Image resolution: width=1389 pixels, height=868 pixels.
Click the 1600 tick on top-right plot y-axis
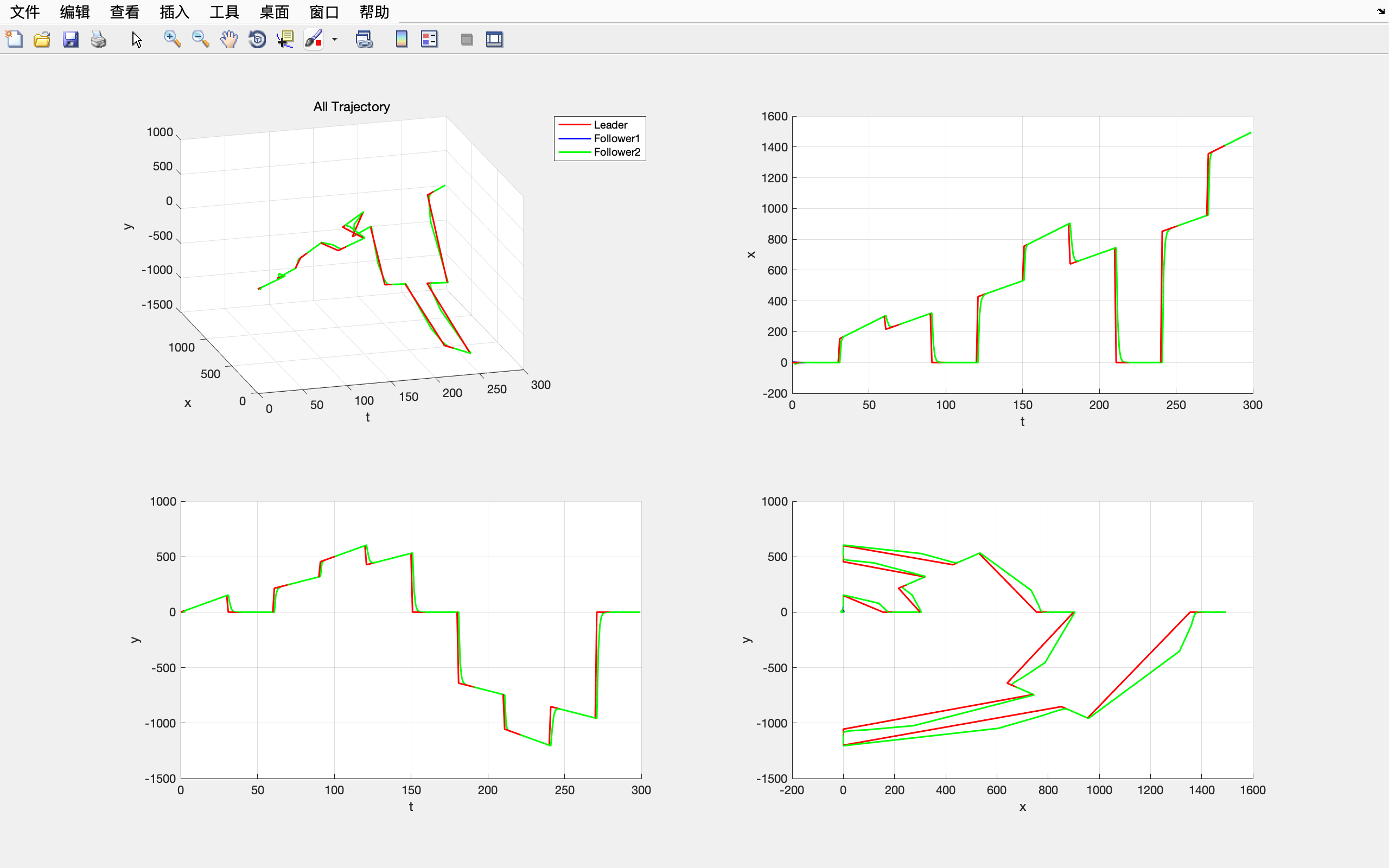tap(774, 117)
